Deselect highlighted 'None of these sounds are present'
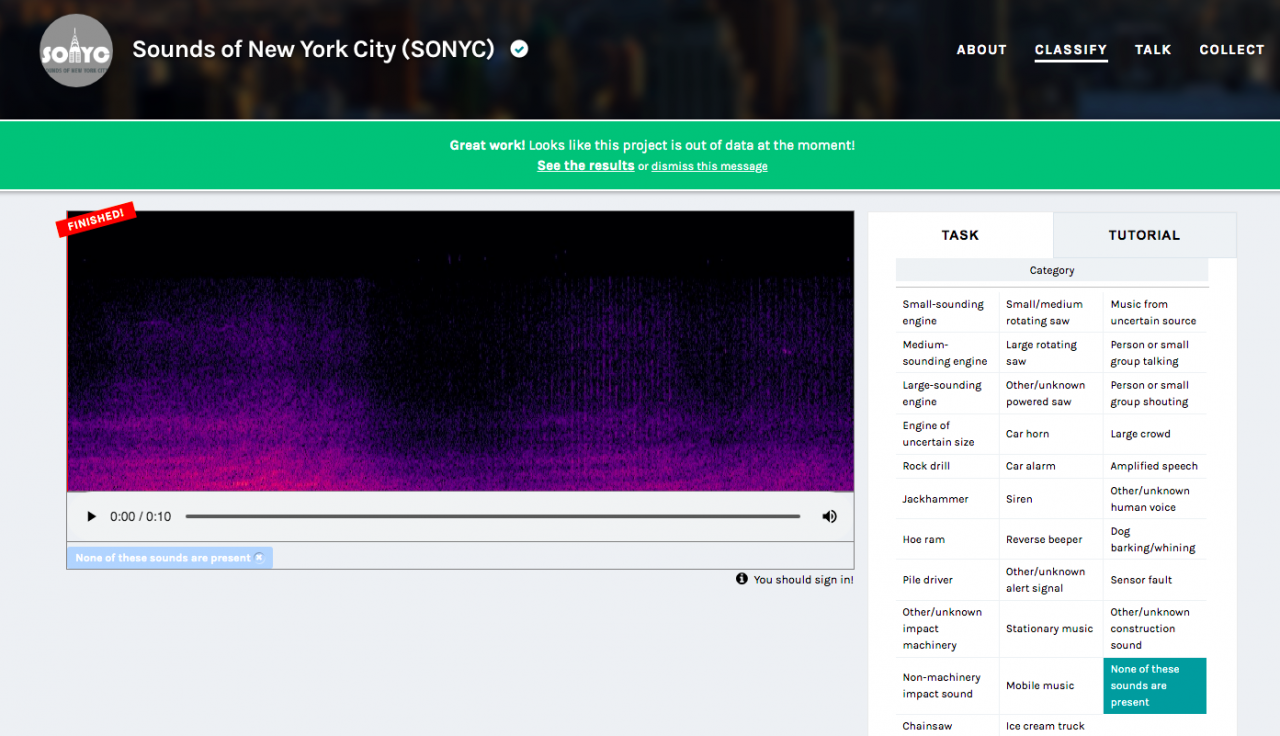Screen dimensions: 1280x736 (1155, 686)
